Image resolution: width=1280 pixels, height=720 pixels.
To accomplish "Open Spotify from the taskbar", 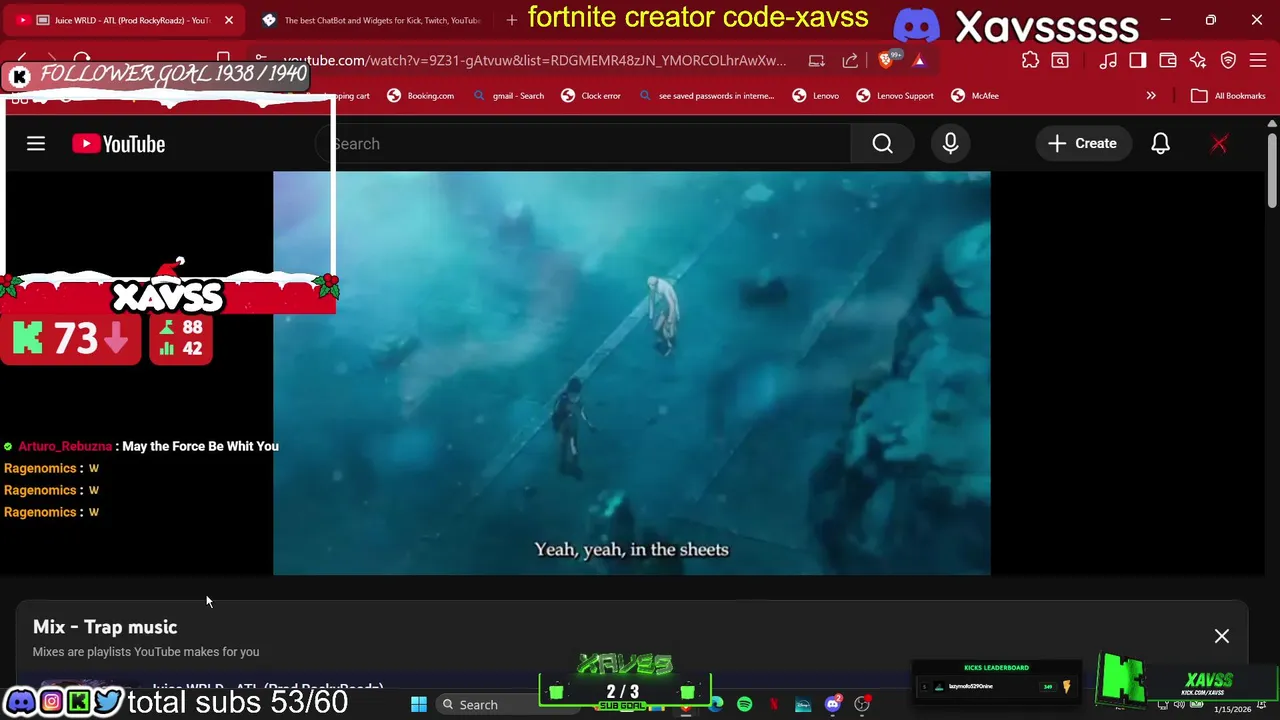I will click(x=745, y=705).
